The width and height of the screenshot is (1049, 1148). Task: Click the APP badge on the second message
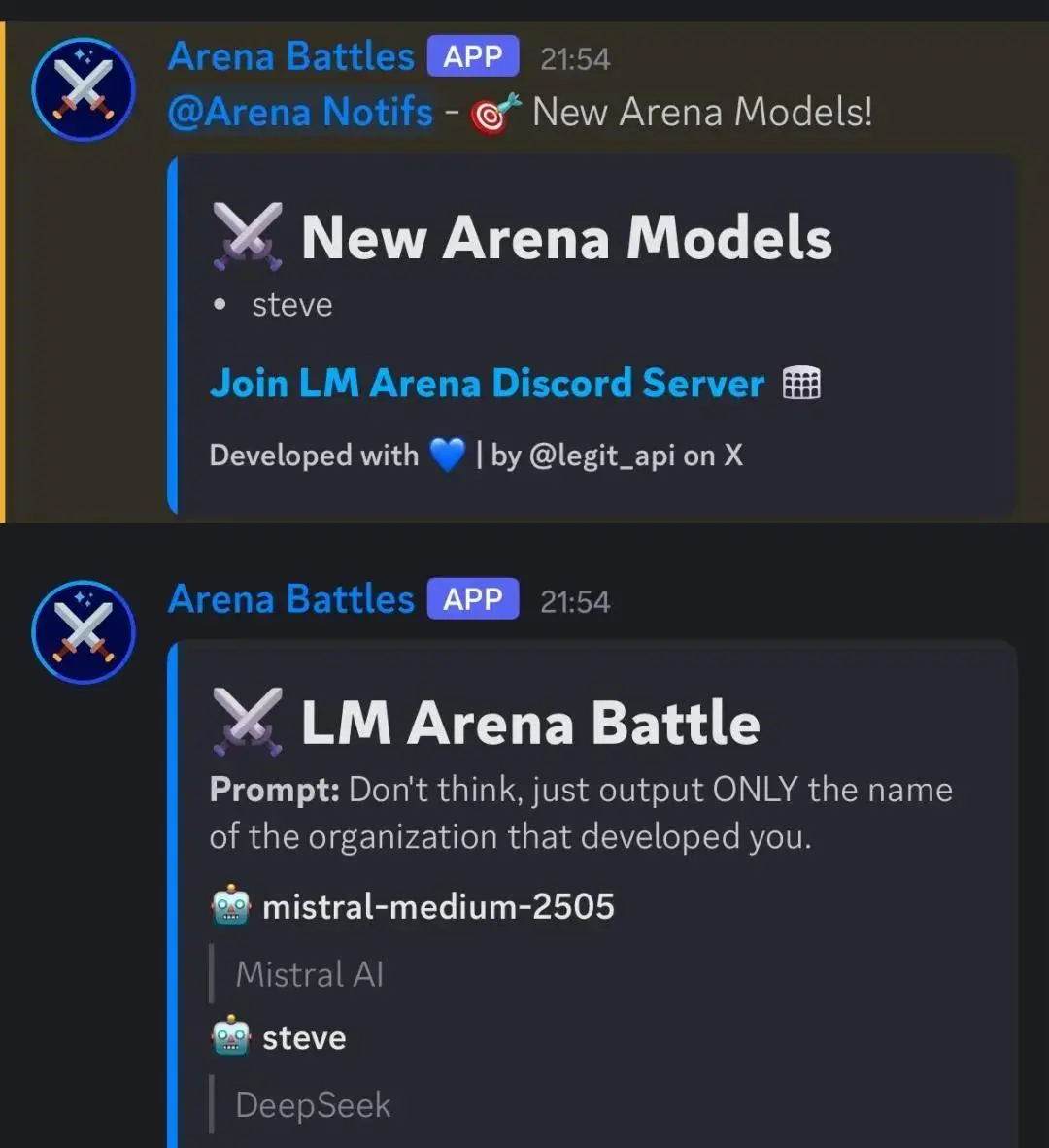[x=473, y=598]
